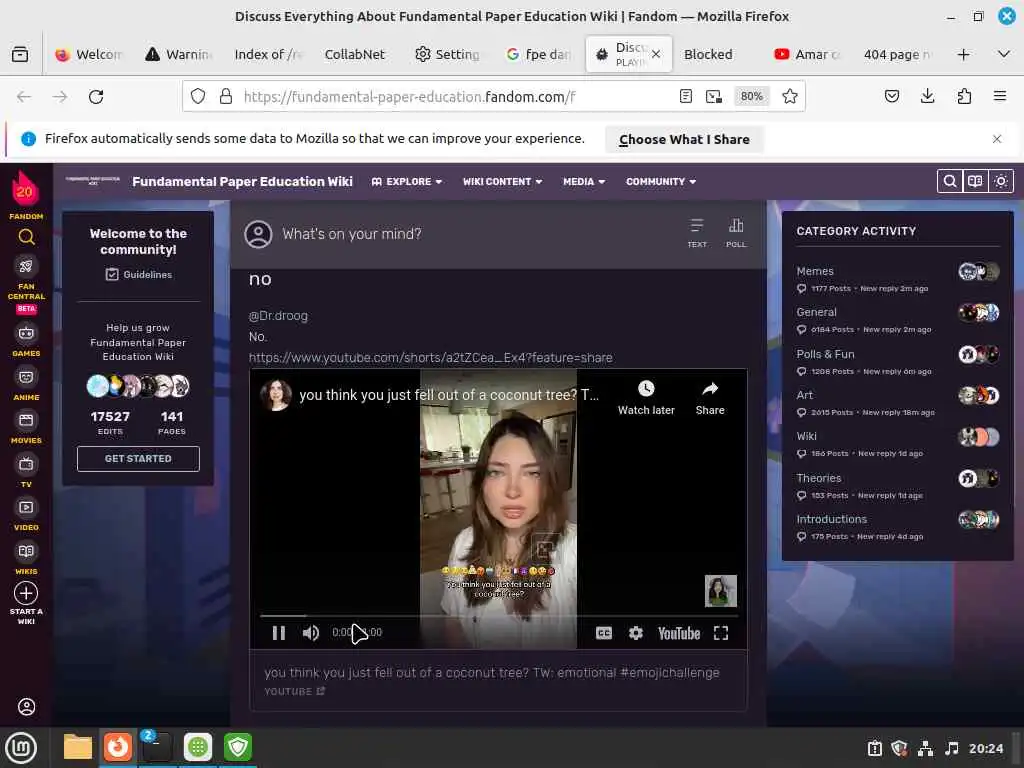Click the 80% zoom indicator

[x=752, y=97]
